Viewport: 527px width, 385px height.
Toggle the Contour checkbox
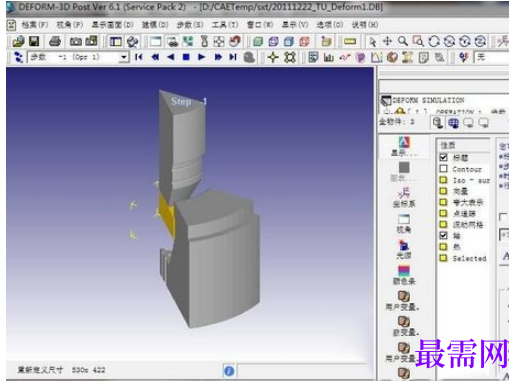(444, 169)
